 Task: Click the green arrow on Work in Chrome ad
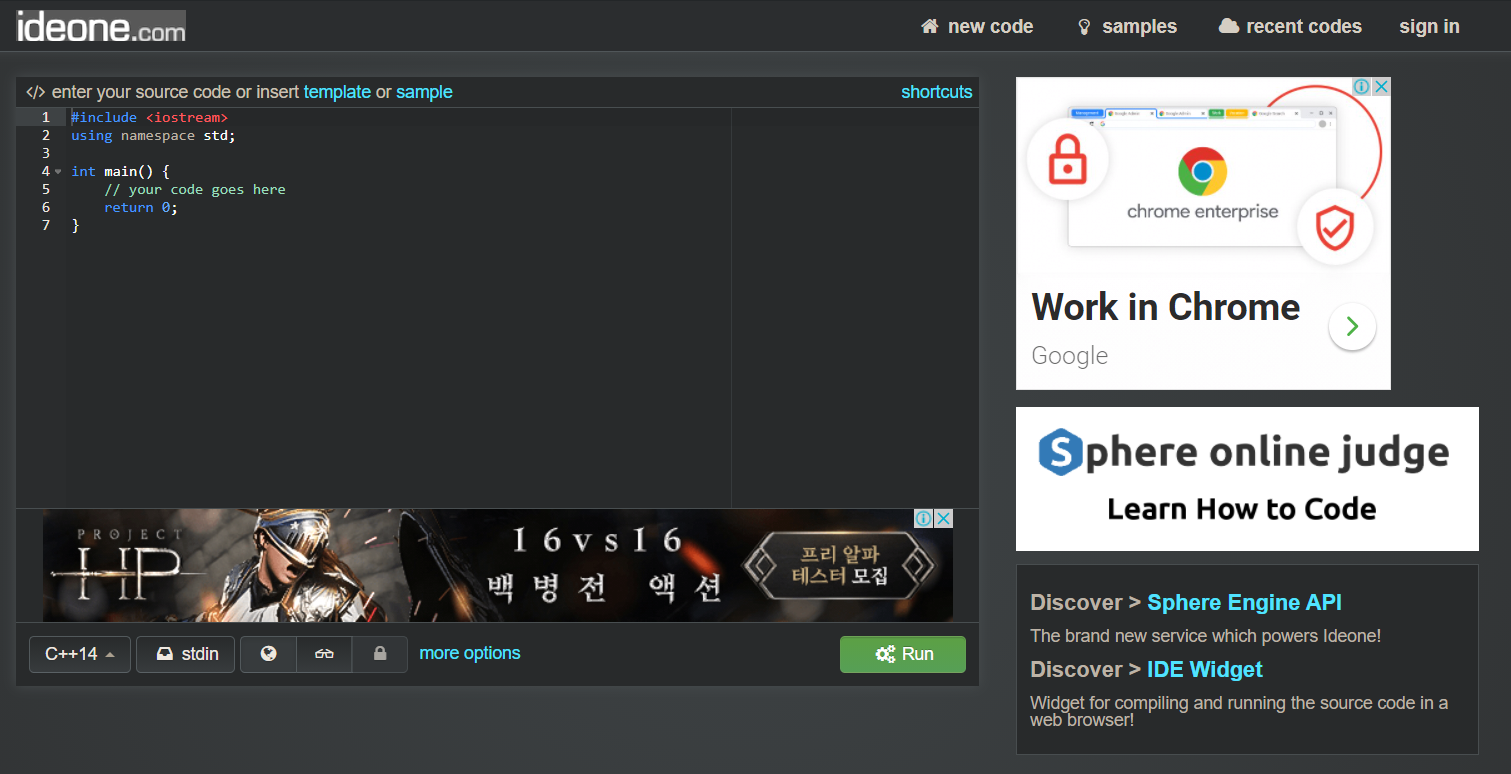point(1352,326)
